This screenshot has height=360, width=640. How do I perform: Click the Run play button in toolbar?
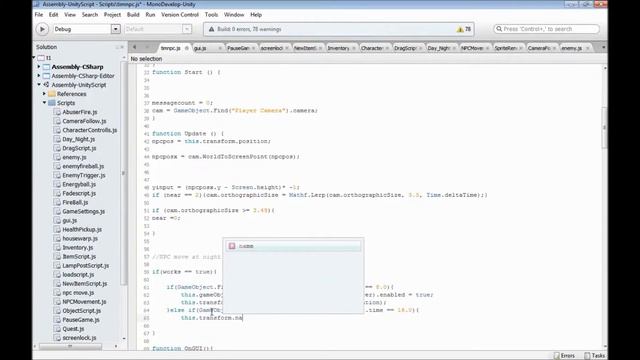tap(42, 29)
